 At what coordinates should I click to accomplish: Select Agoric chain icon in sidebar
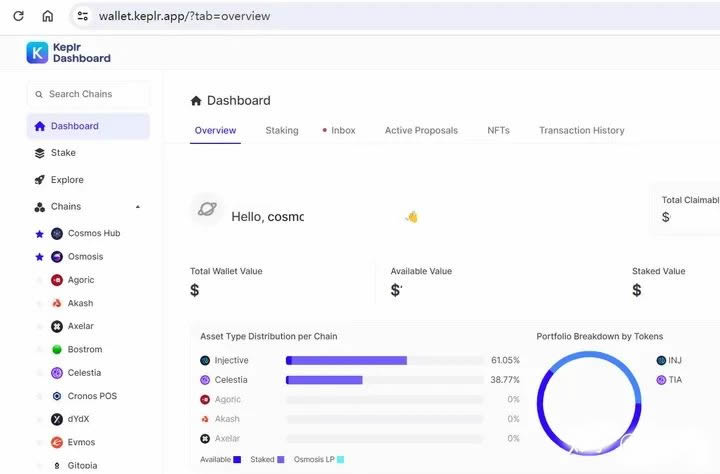[x=57, y=280]
